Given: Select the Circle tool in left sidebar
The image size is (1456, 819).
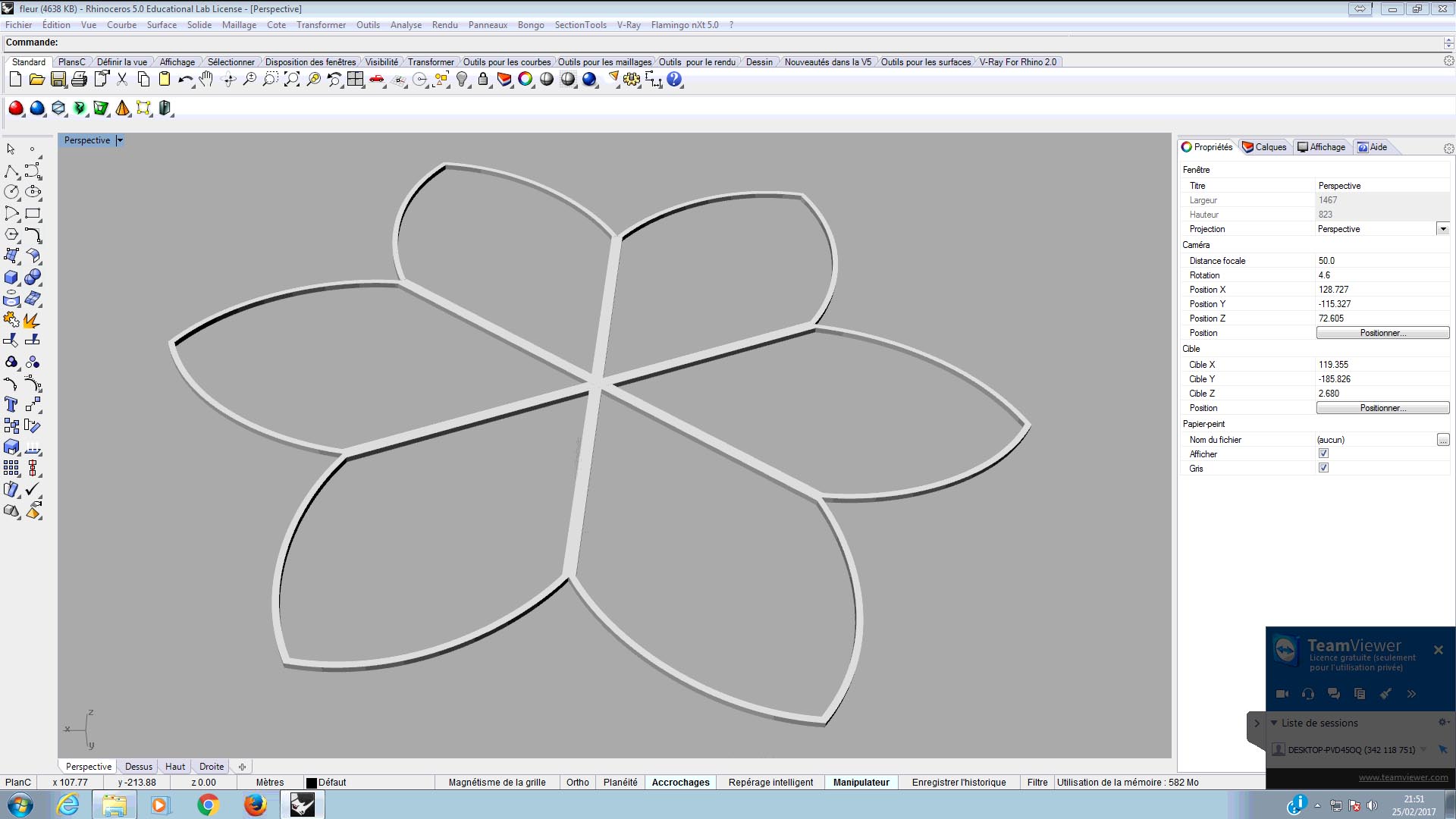Looking at the screenshot, I should tap(11, 193).
